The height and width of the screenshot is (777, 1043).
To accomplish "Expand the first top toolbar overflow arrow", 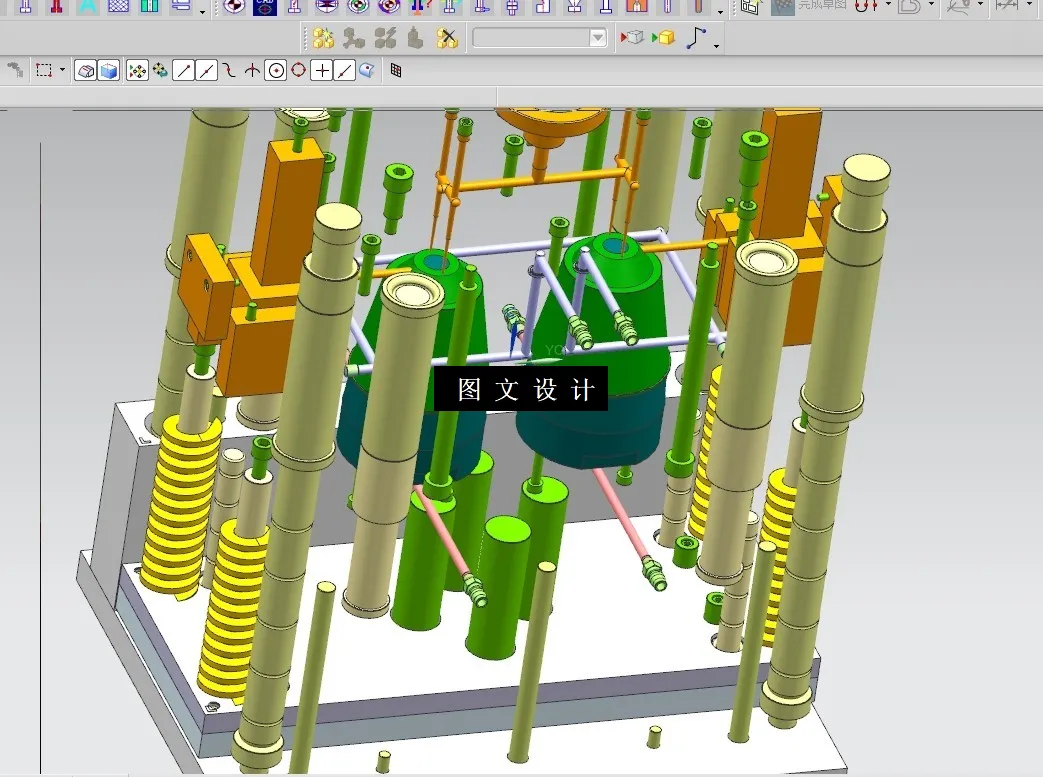I will click(x=202, y=11).
